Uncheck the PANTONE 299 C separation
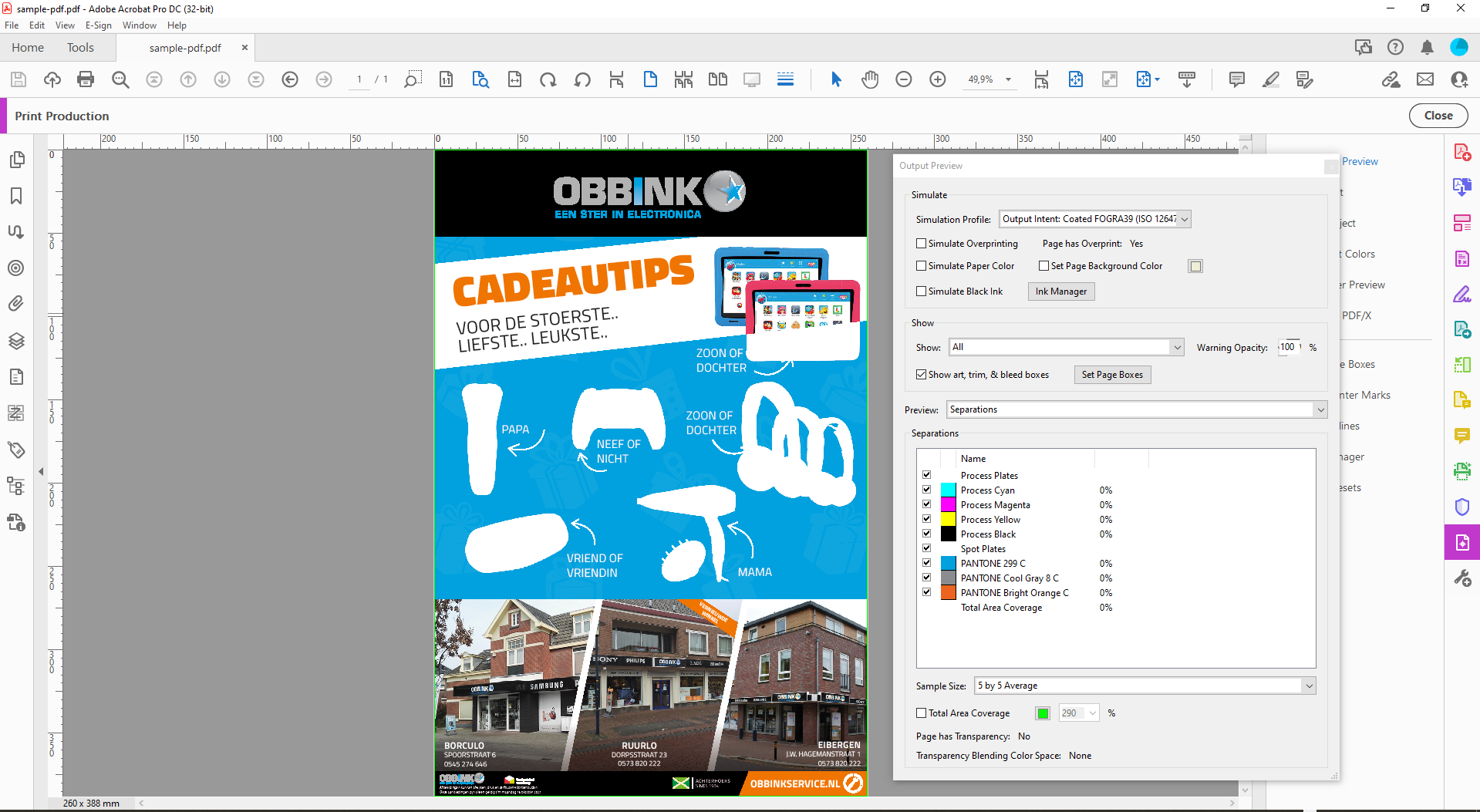Image resolution: width=1480 pixels, height=812 pixels. click(x=926, y=563)
